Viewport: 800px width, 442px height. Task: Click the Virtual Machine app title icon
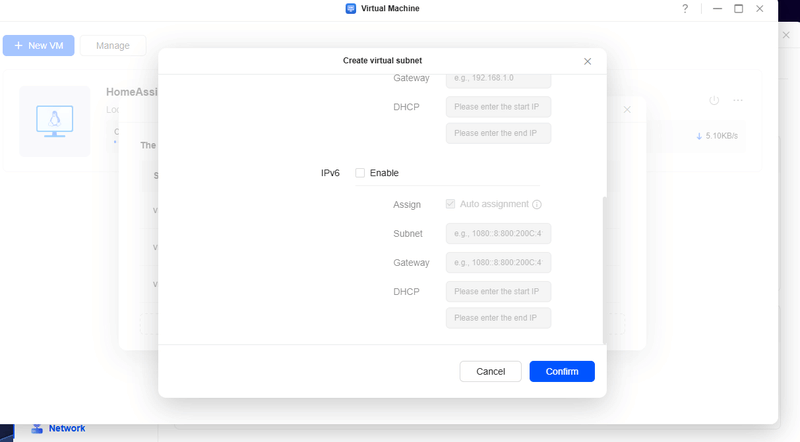click(x=351, y=9)
